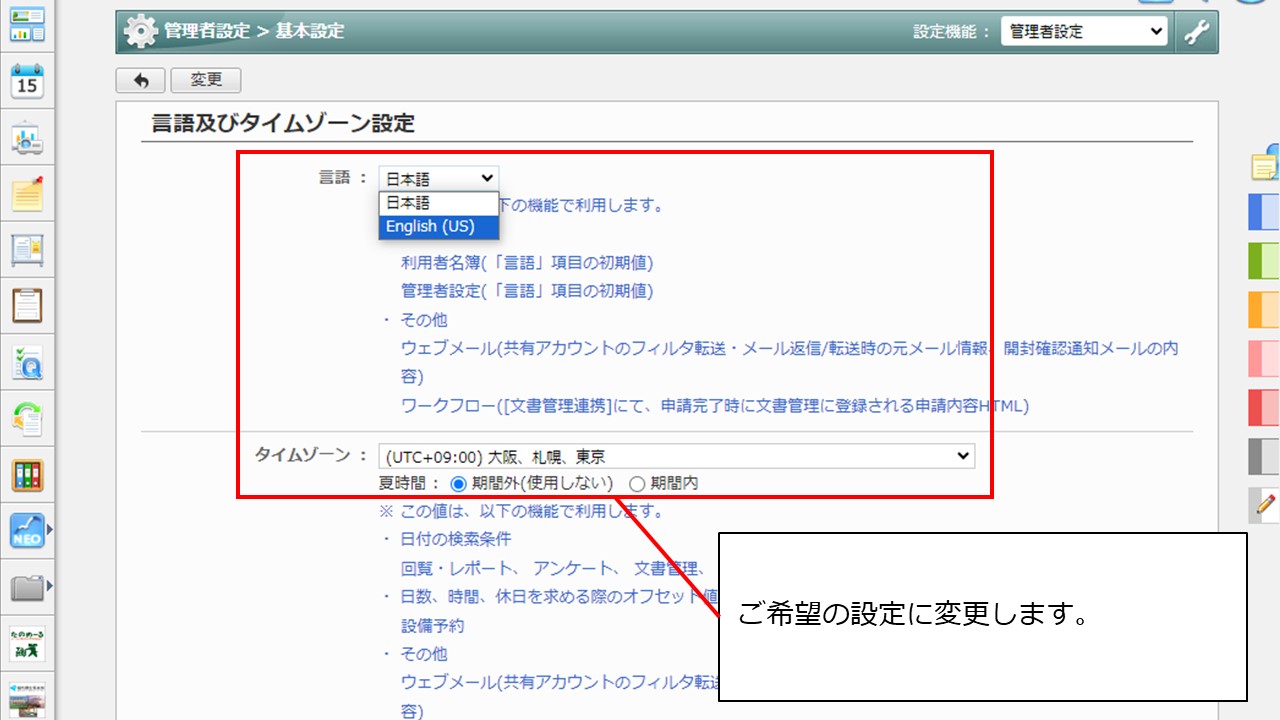The height and width of the screenshot is (720, 1280).
Task: Open the gray folder icon in sidebar
Action: point(28,586)
